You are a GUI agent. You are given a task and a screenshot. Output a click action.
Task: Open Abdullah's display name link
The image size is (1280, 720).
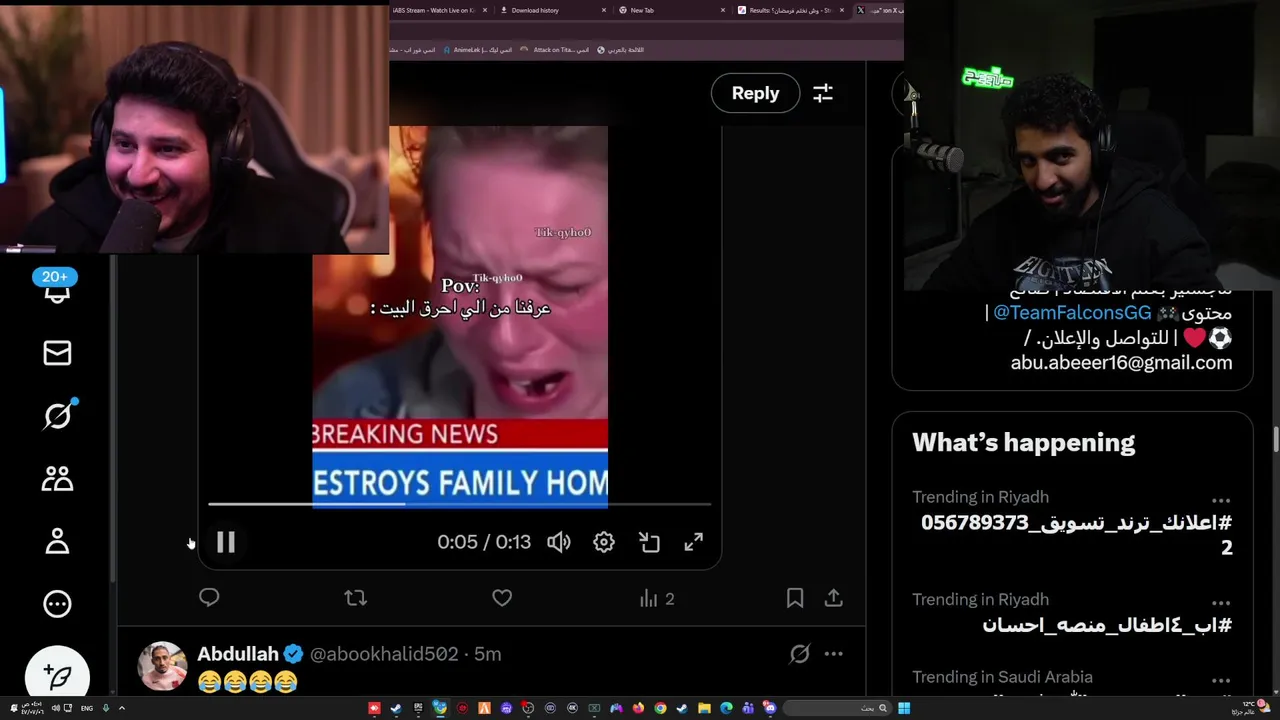click(x=238, y=654)
